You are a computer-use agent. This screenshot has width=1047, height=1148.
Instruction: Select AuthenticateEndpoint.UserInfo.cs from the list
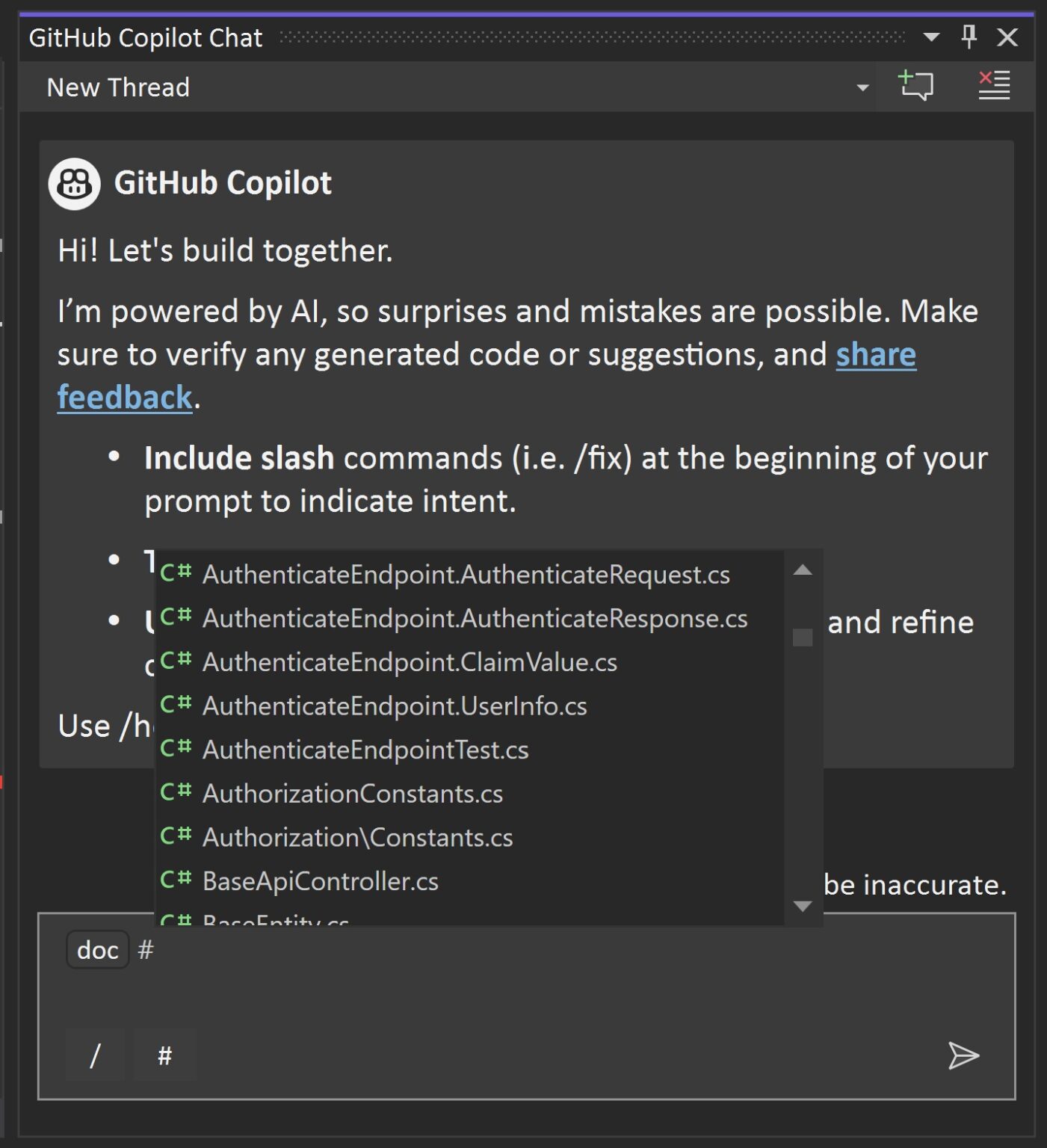click(x=395, y=706)
